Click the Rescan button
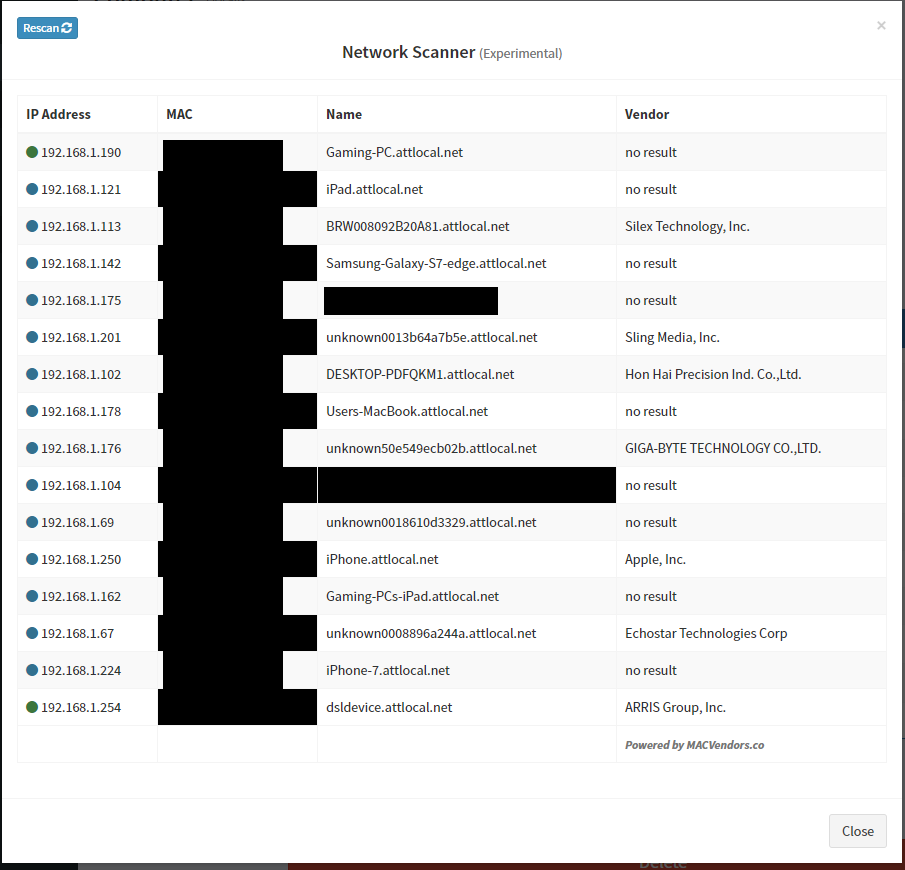 pyautogui.click(x=47, y=28)
